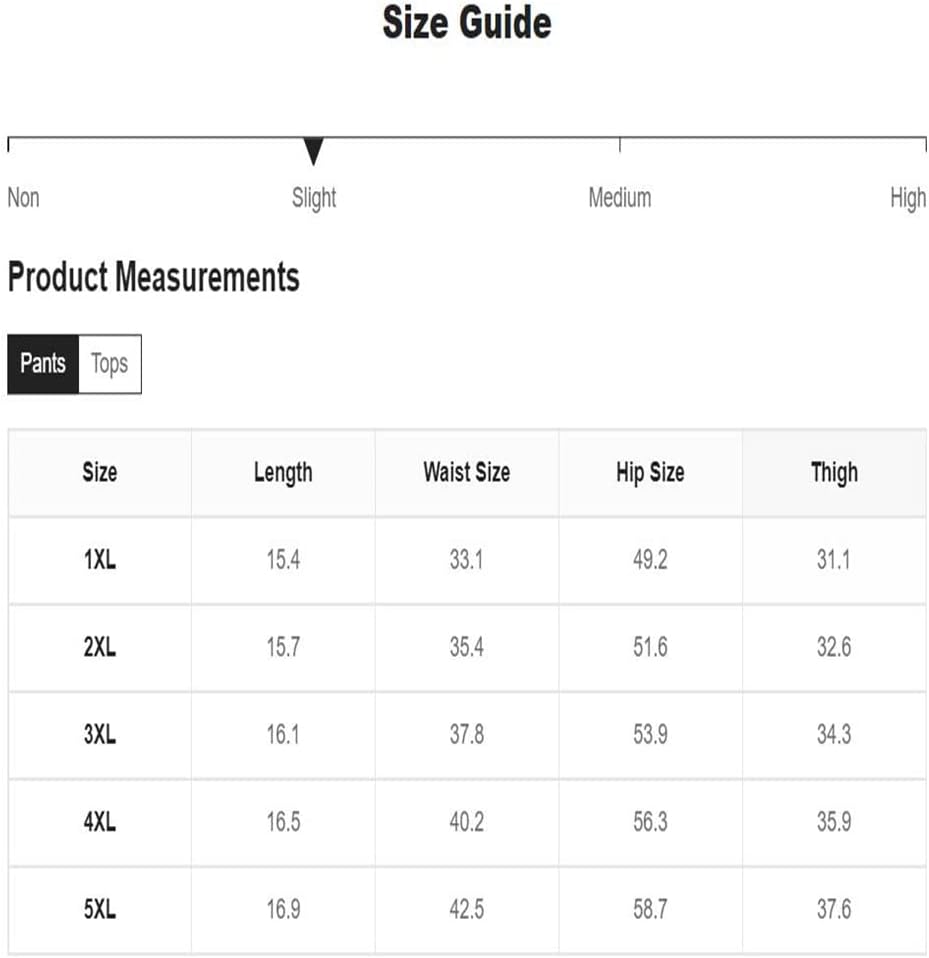929x958 pixels.
Task: Select the 5XL size row
Action: [x=99, y=910]
